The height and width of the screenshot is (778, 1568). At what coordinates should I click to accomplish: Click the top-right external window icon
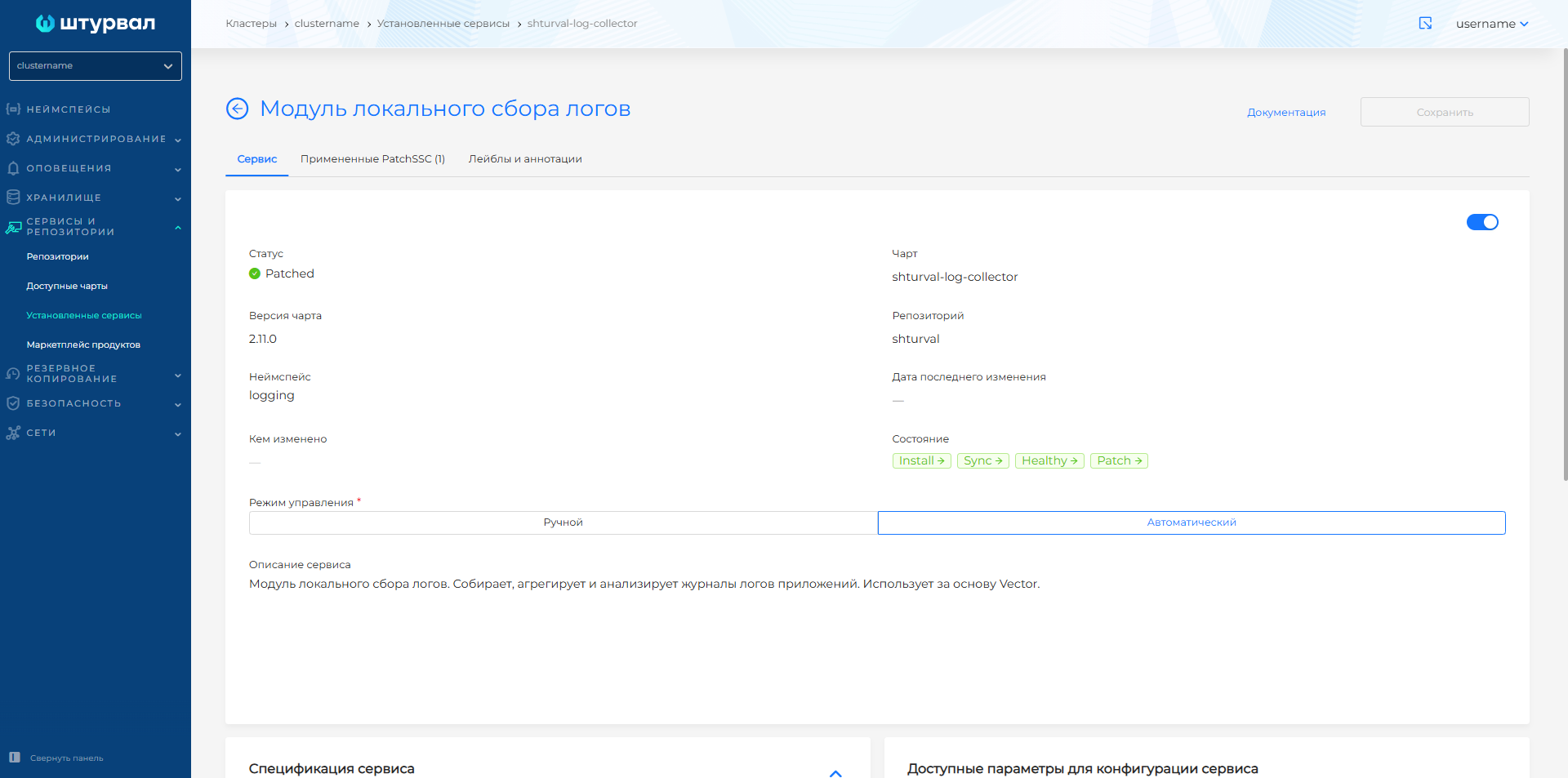[1425, 24]
